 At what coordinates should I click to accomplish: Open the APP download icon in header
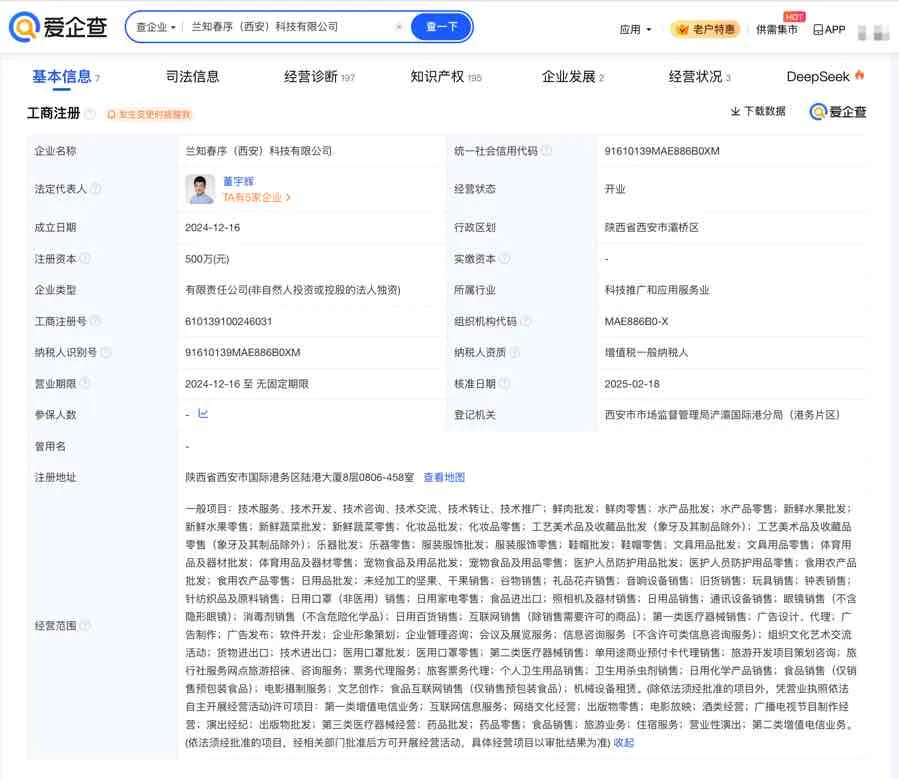[x=829, y=30]
